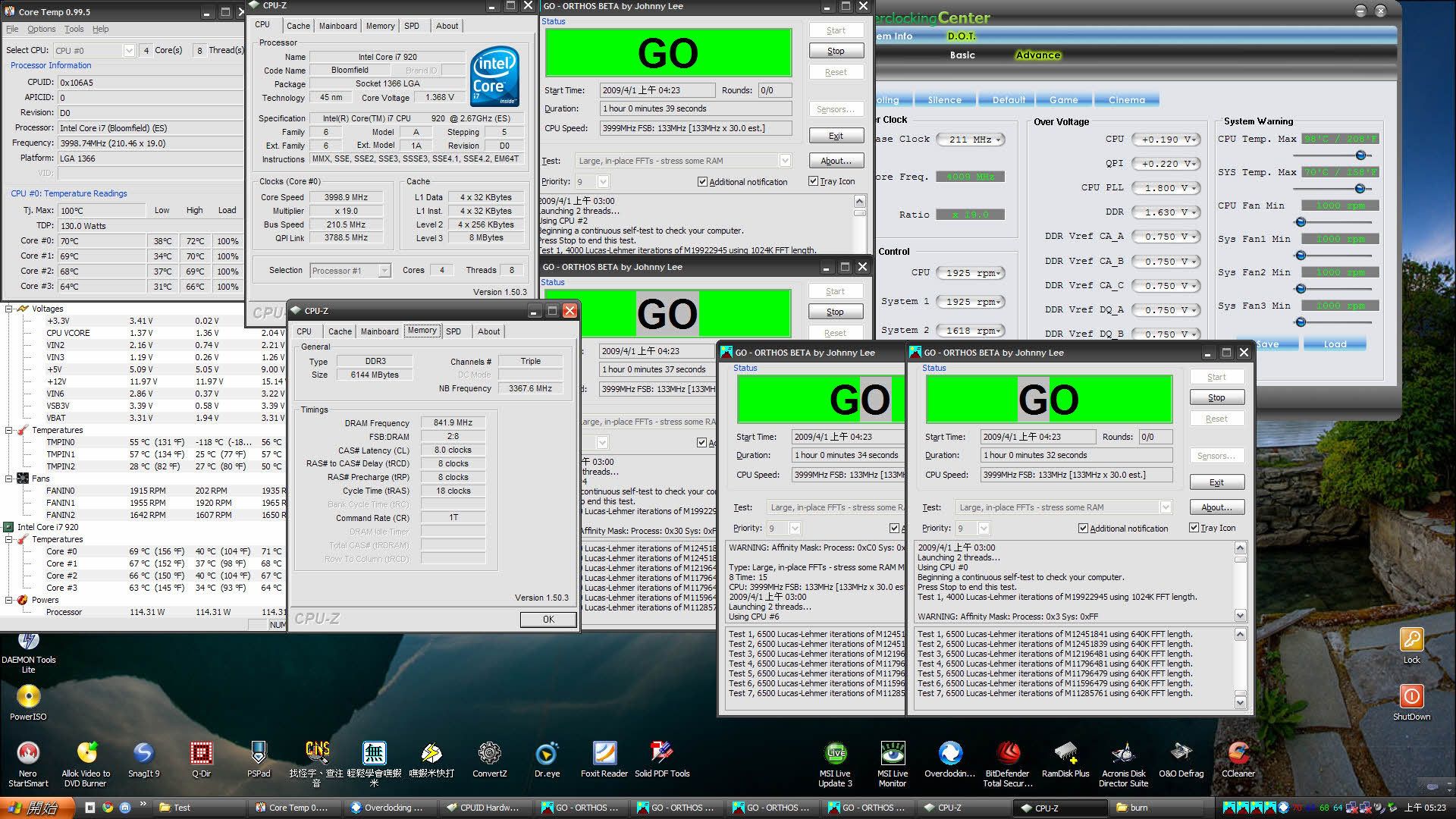Launch Dr.eye dictionary icon

[547, 759]
